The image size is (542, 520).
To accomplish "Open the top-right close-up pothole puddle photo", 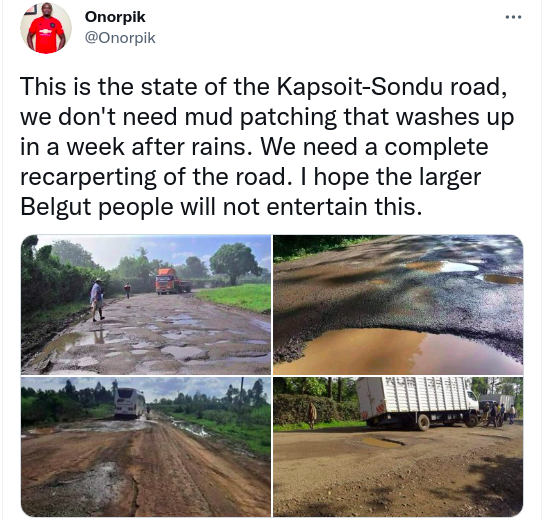I will pos(398,305).
